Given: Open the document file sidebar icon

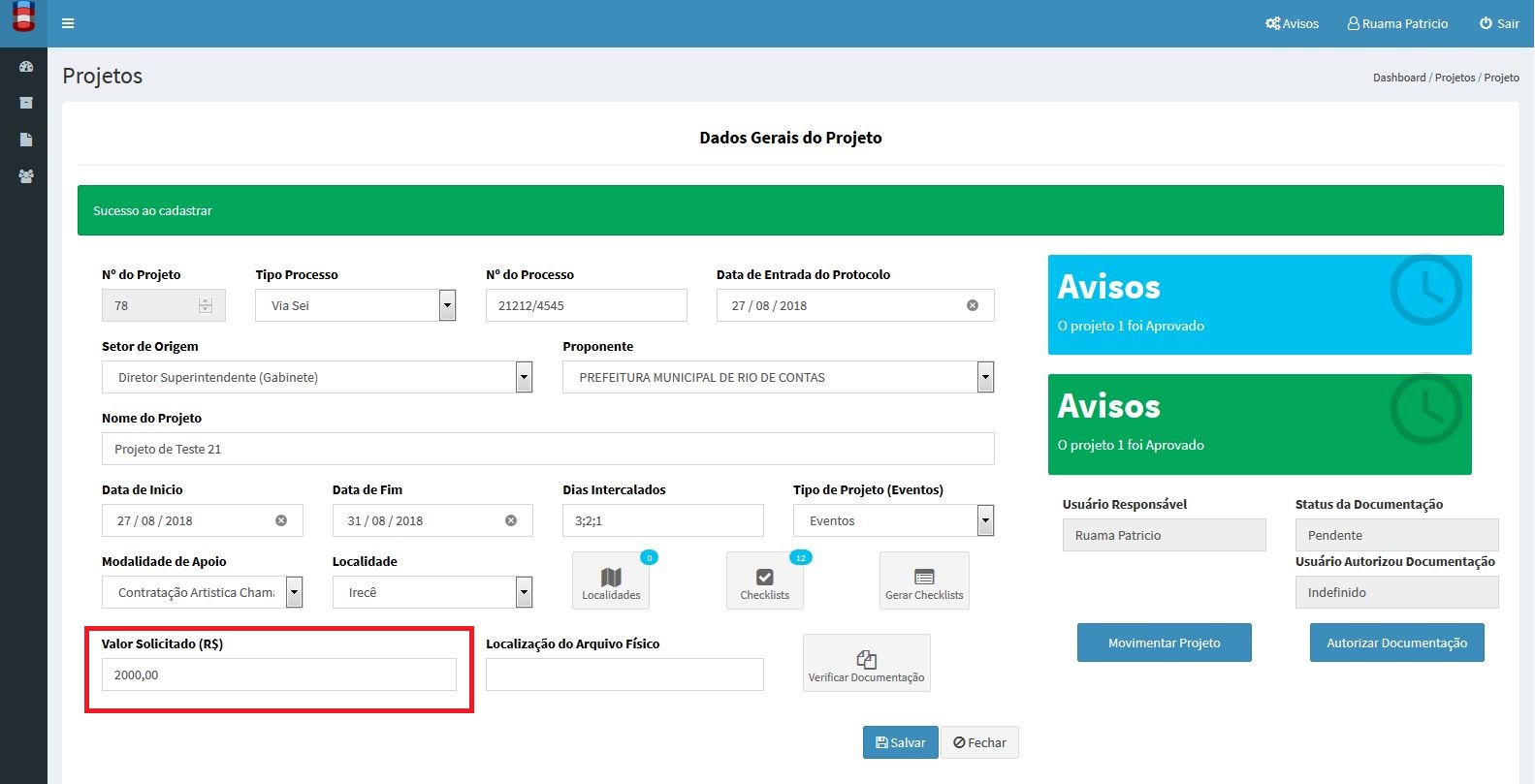Looking at the screenshot, I should (x=26, y=140).
